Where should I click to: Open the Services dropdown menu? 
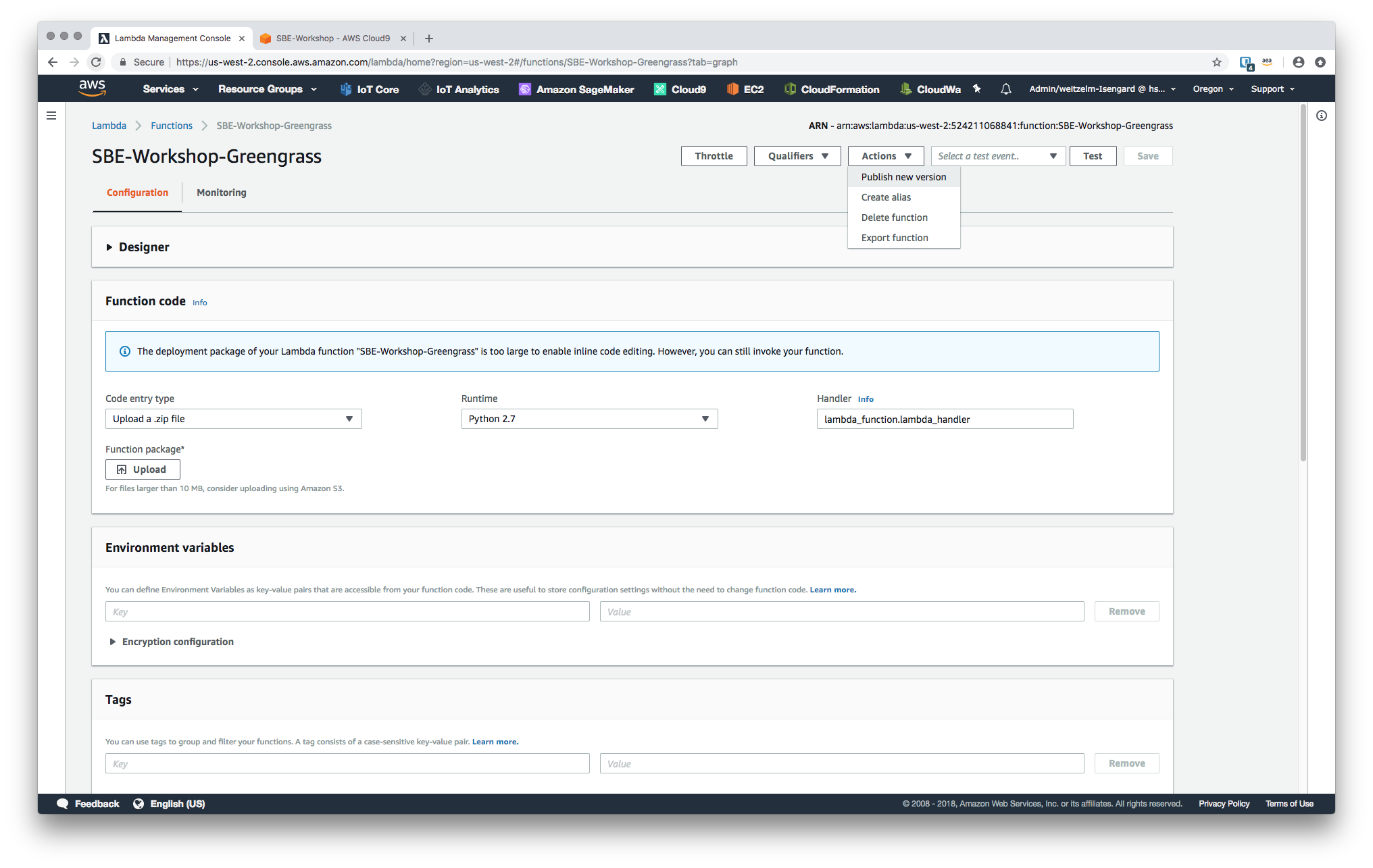(x=170, y=89)
